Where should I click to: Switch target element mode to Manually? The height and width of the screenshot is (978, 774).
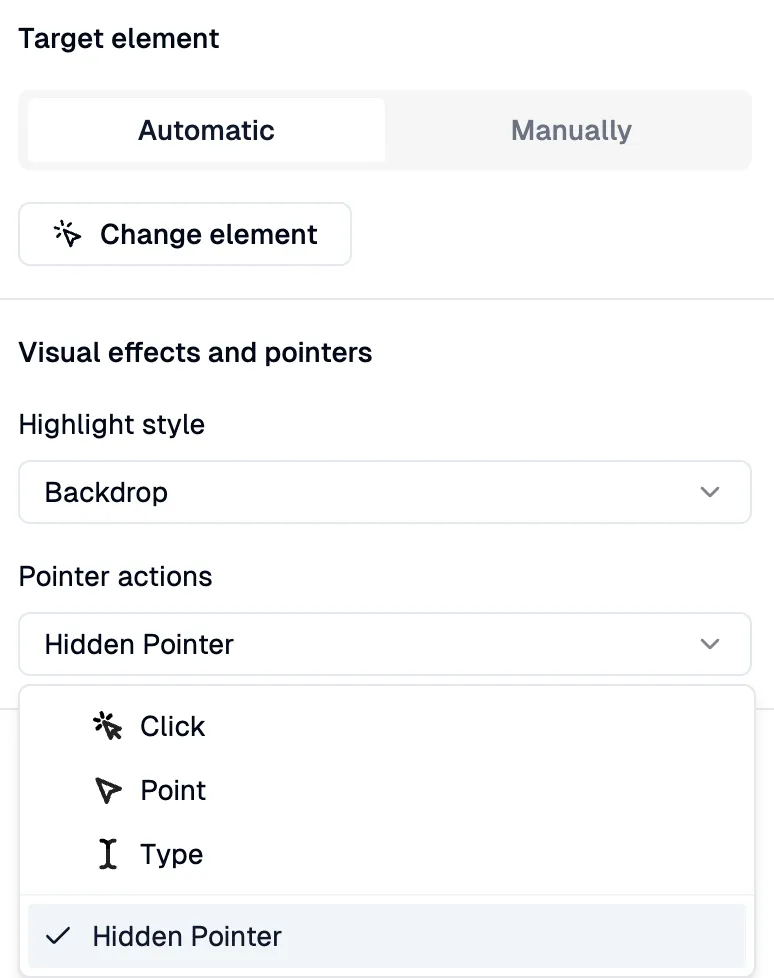(x=570, y=130)
